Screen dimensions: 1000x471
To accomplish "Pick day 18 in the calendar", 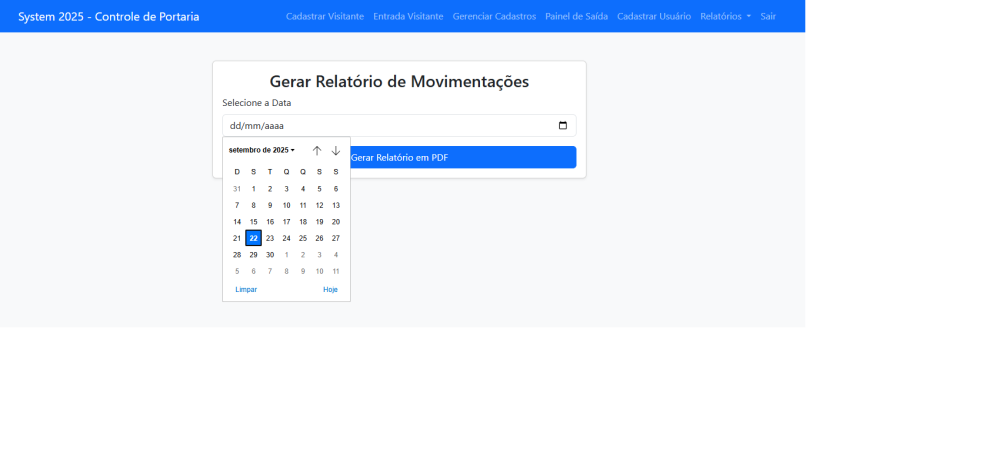I will click(x=303, y=222).
